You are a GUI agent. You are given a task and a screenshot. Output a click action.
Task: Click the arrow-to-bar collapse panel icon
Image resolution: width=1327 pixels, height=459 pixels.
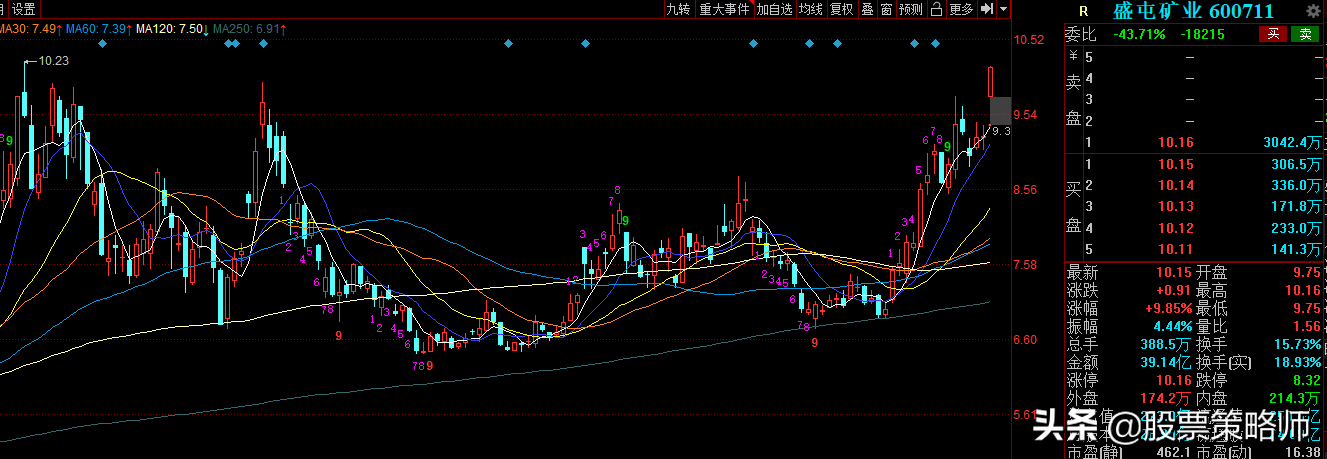(987, 9)
